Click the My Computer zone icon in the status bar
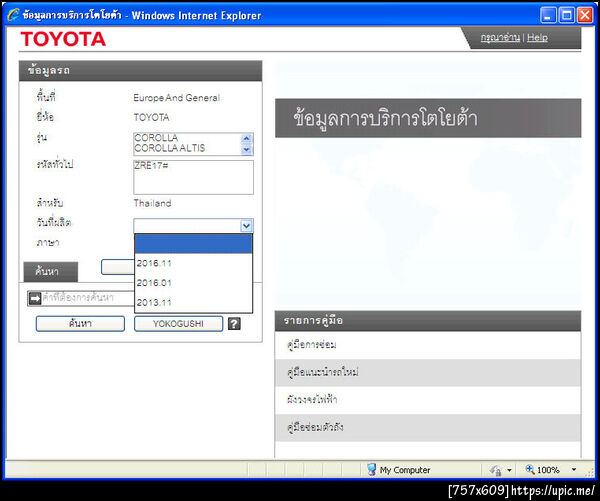 [371, 469]
